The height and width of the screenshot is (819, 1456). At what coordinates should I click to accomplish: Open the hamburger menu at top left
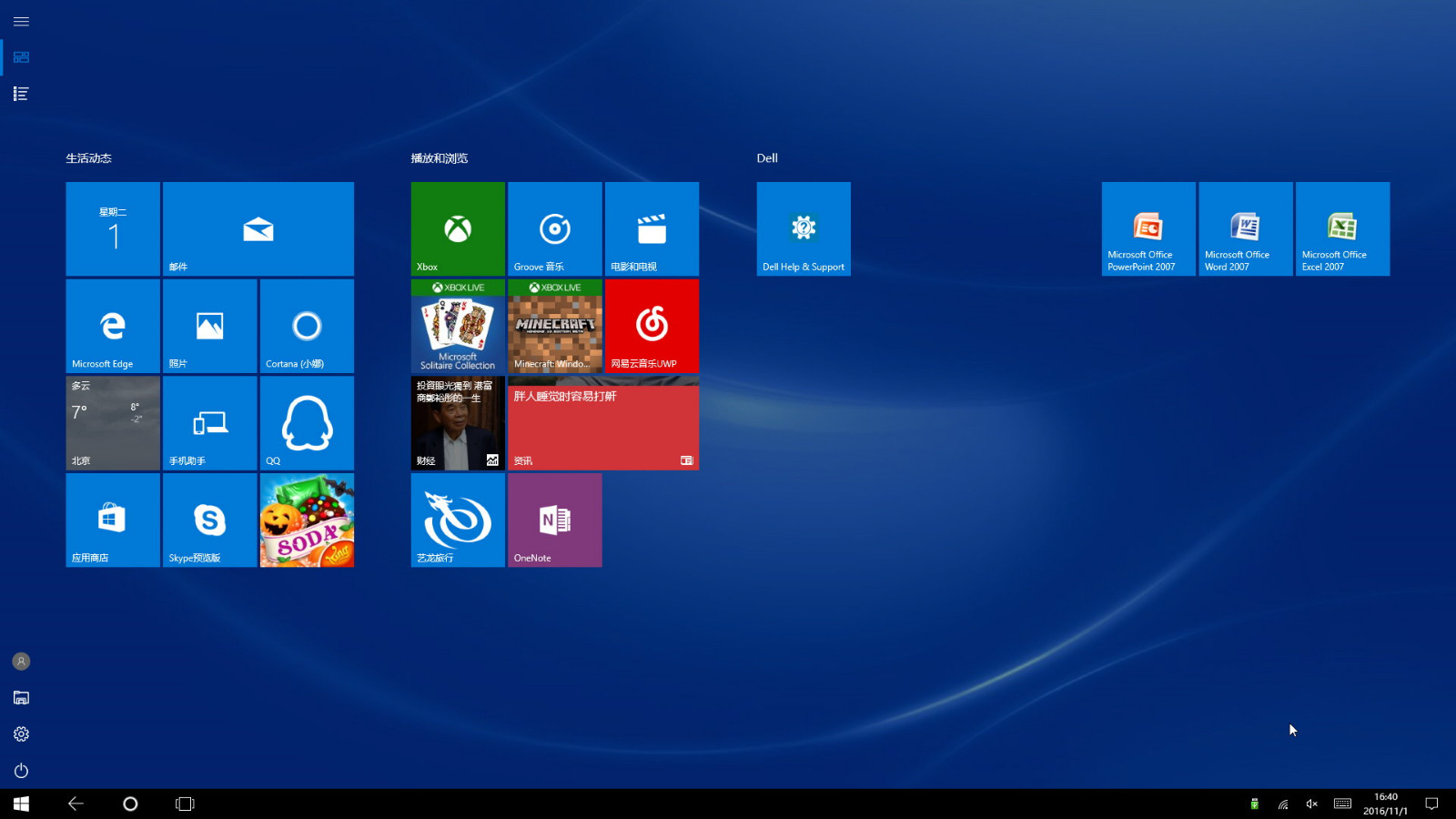[21, 21]
